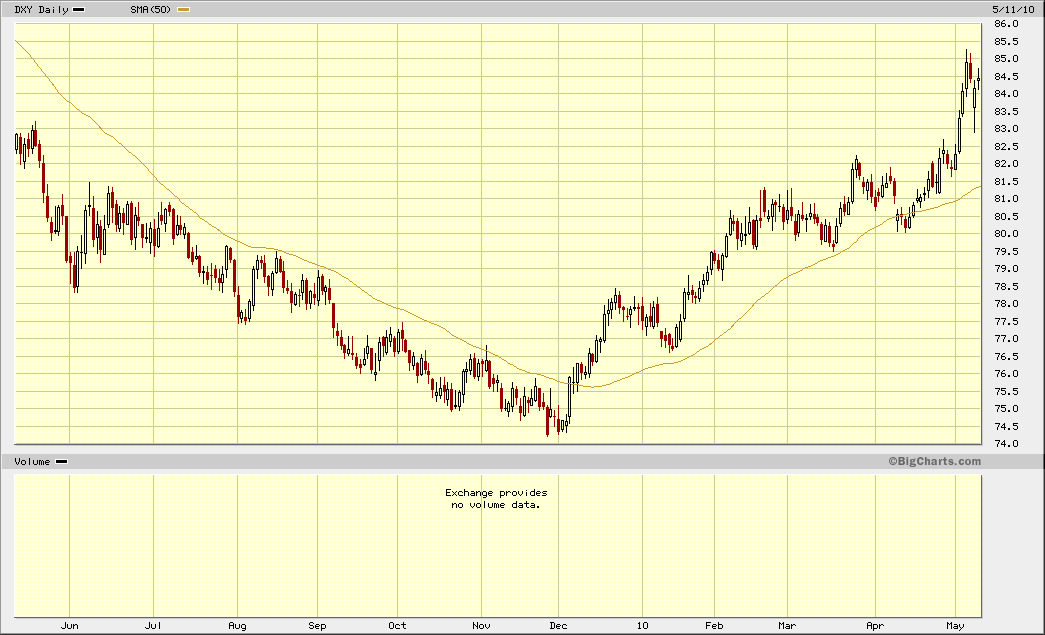Click the 'Jul' month axis label
1045x635 pixels.
coord(153,625)
